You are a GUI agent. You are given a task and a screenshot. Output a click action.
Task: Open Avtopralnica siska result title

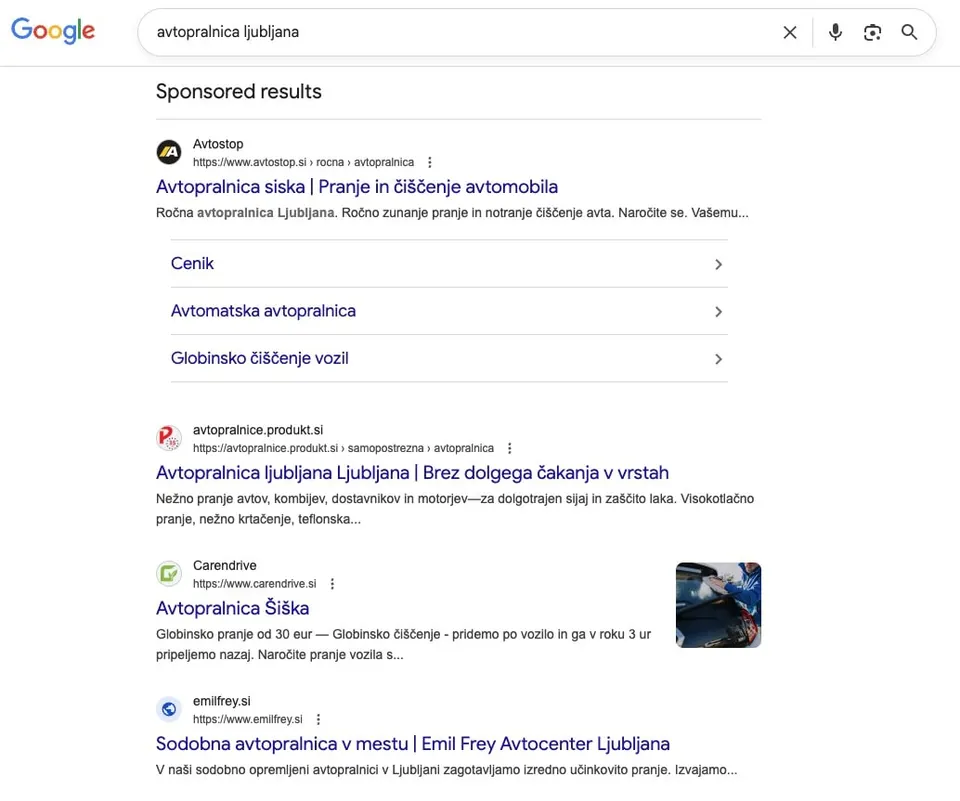357,187
